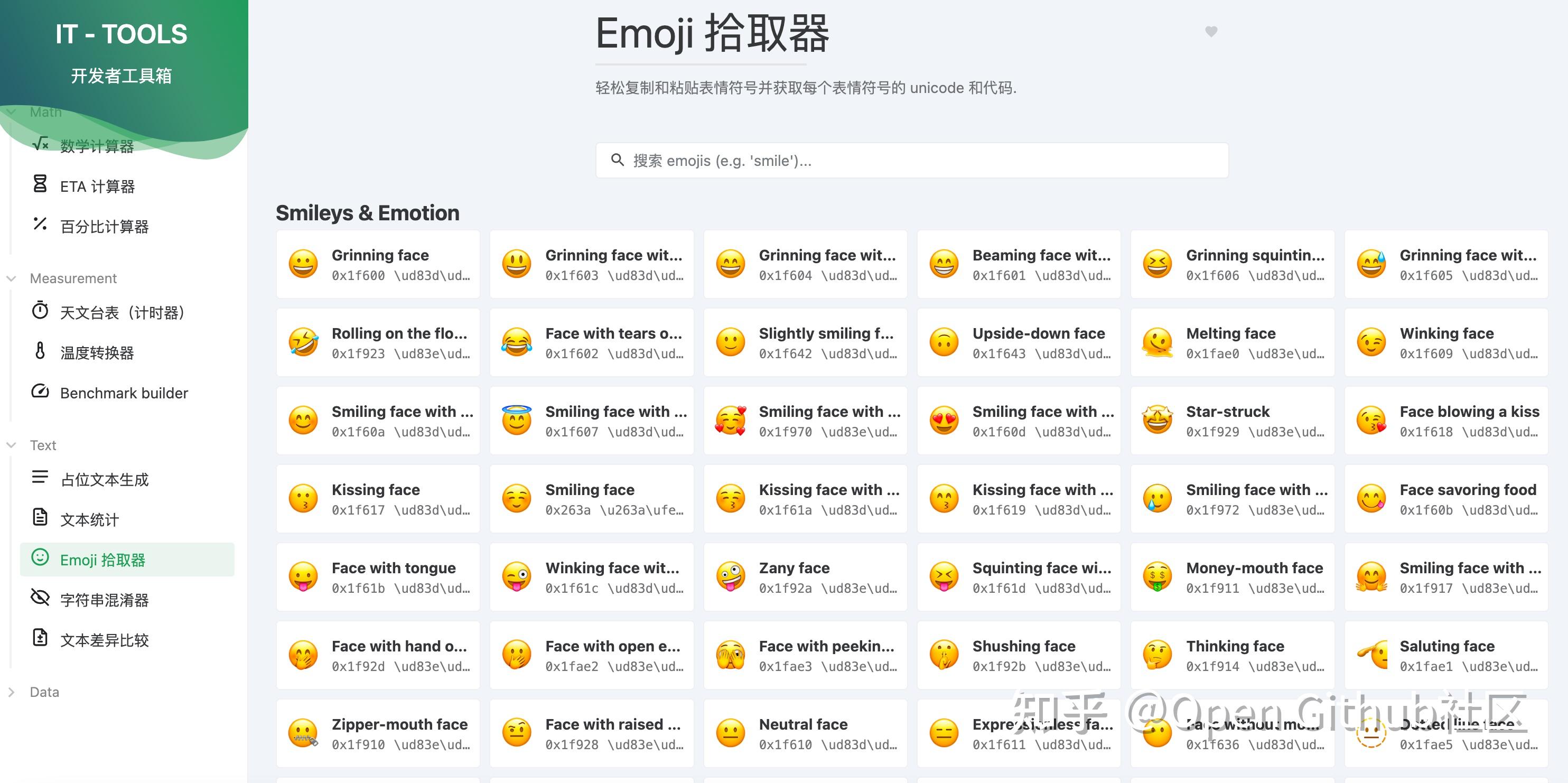The width and height of the screenshot is (1568, 783).
Task: Expand the Data section in sidebar
Action: 12,692
